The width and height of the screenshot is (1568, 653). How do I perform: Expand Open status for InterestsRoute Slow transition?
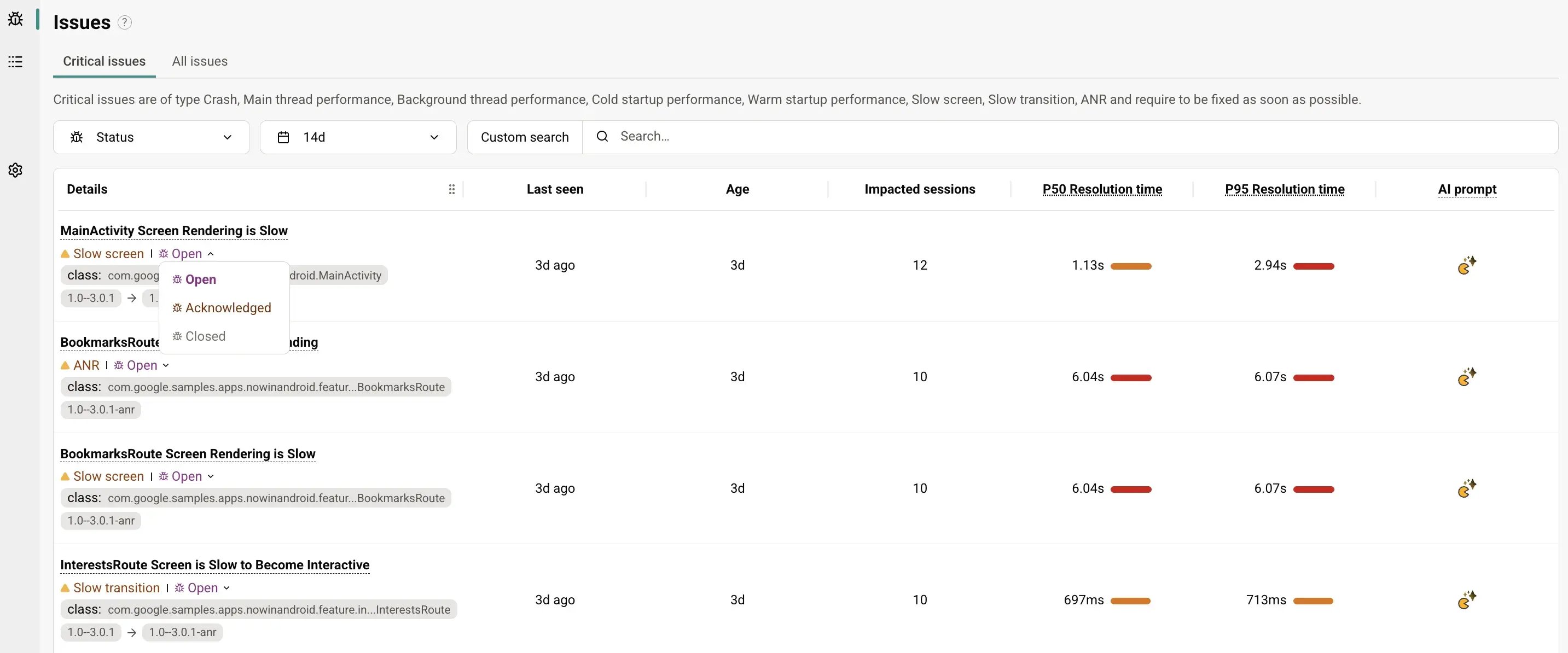202,588
